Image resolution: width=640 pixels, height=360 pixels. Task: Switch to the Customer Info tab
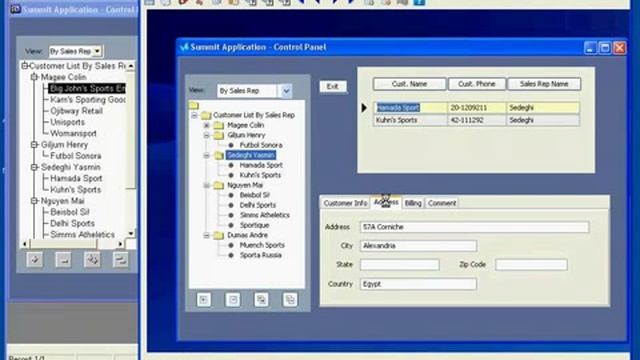coord(345,203)
